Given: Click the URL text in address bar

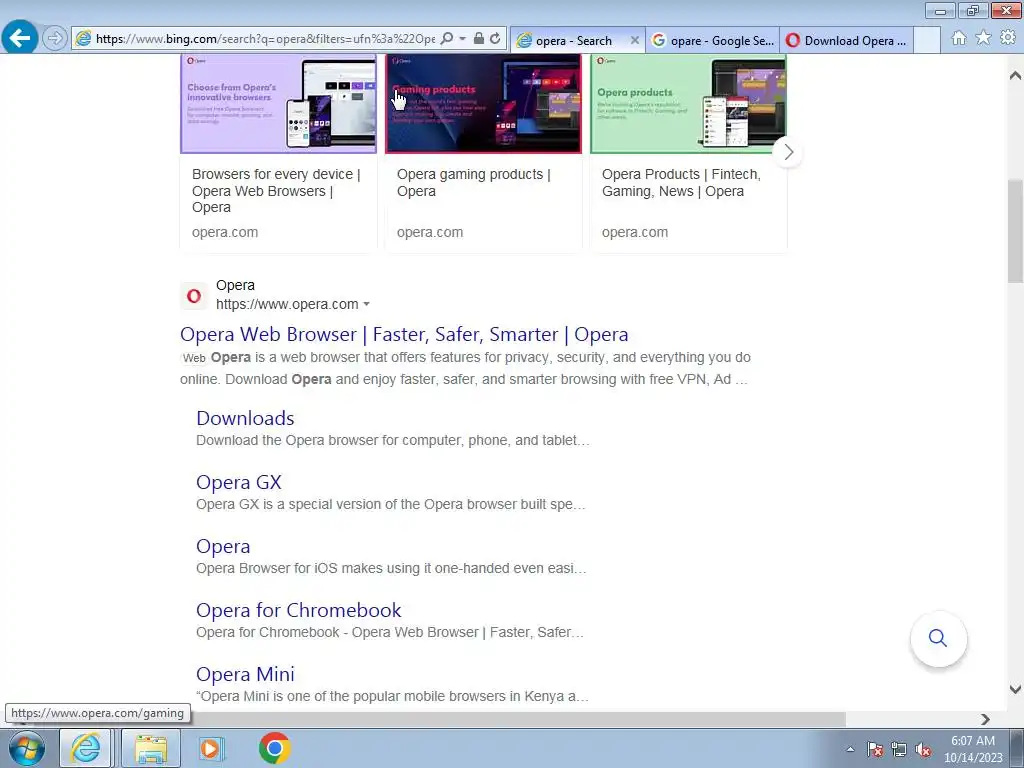Looking at the screenshot, I should coord(265,39).
